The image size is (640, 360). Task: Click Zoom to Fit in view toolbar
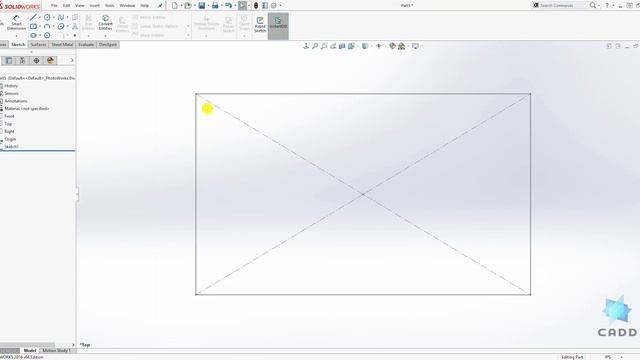point(315,46)
